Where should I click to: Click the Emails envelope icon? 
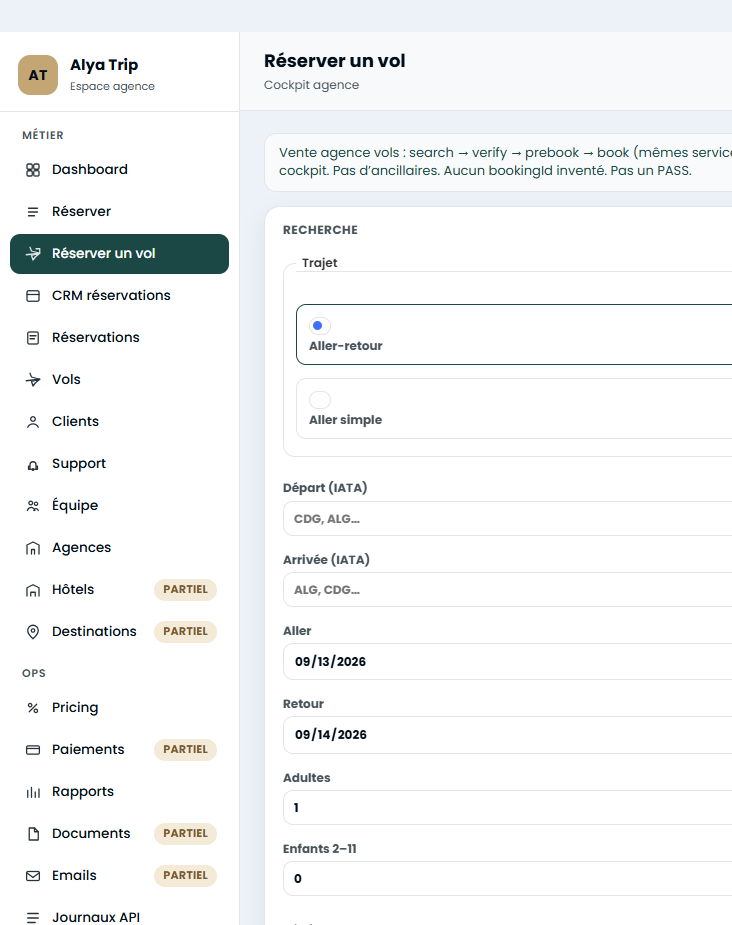pyautogui.click(x=33, y=876)
